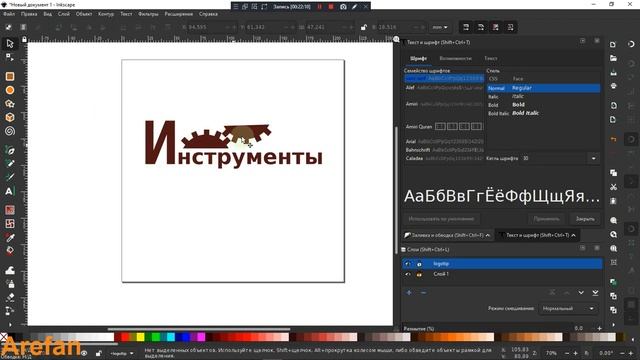
Task: Select the Star and polygon tool
Action: [10, 104]
